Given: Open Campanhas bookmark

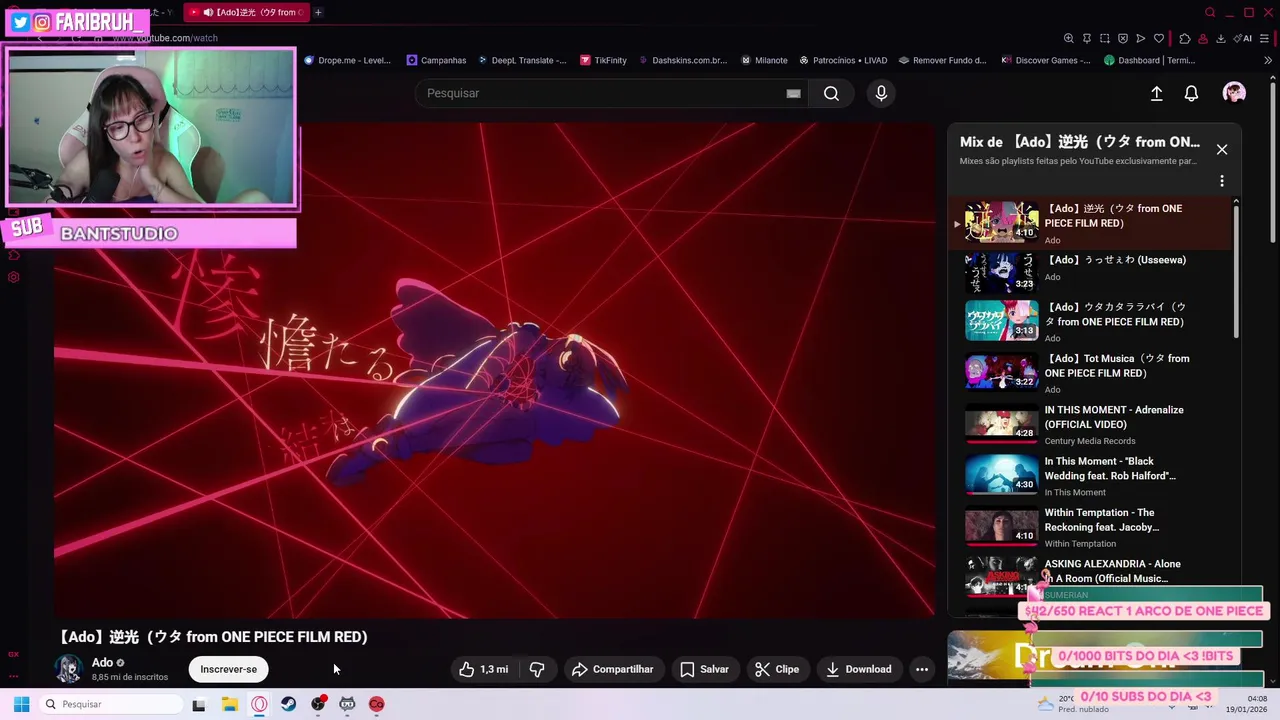Looking at the screenshot, I should (x=436, y=60).
